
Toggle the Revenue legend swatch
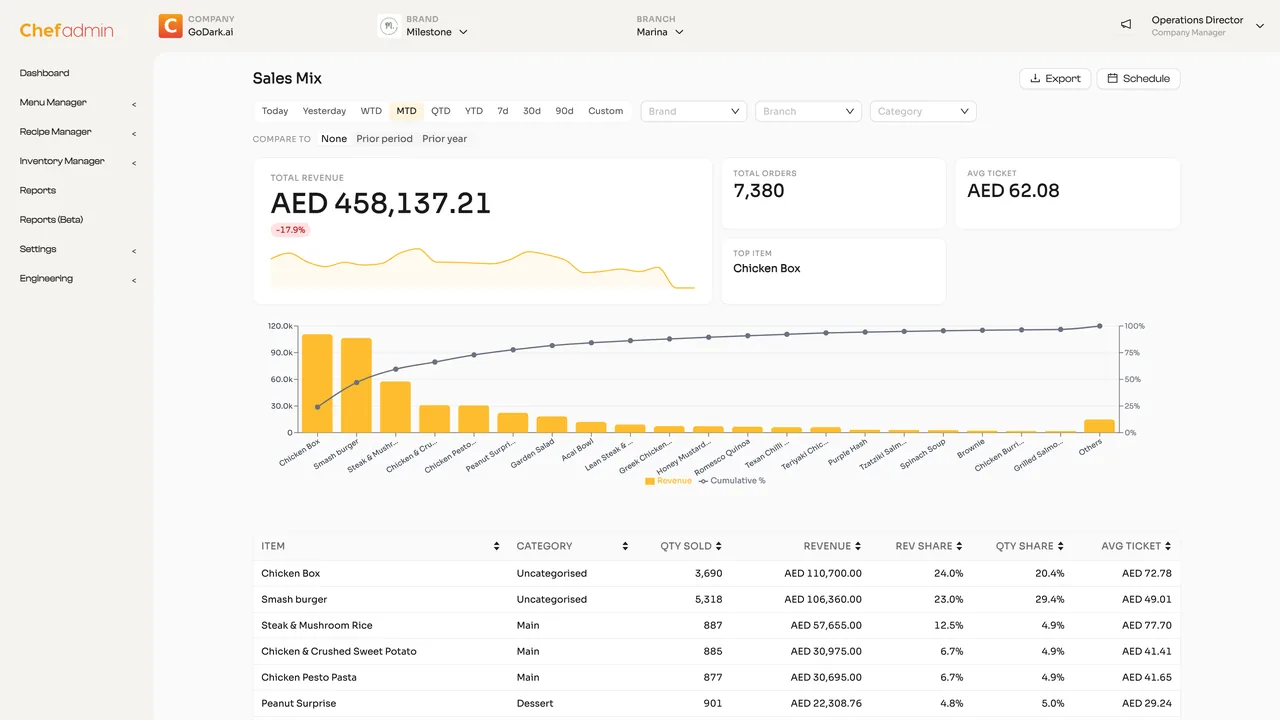(650, 481)
